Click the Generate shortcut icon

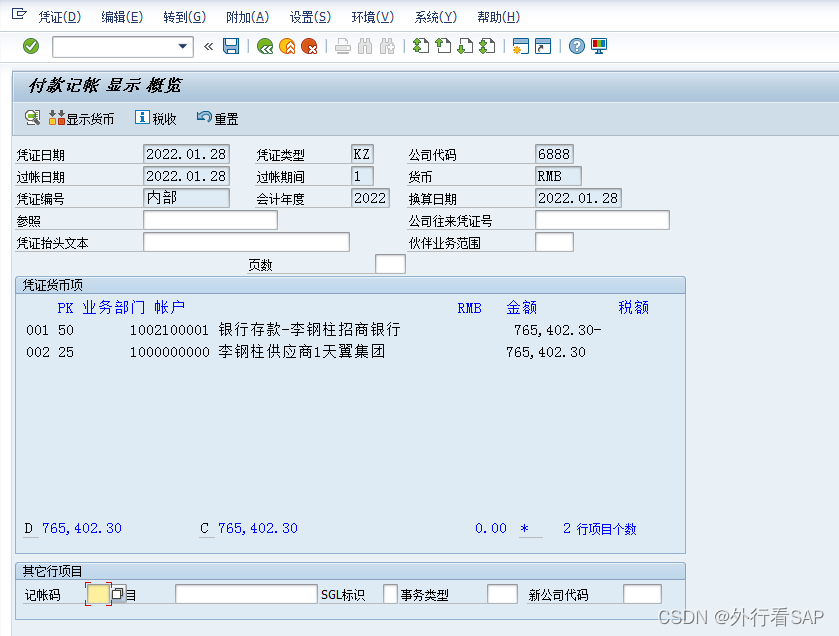pos(543,46)
